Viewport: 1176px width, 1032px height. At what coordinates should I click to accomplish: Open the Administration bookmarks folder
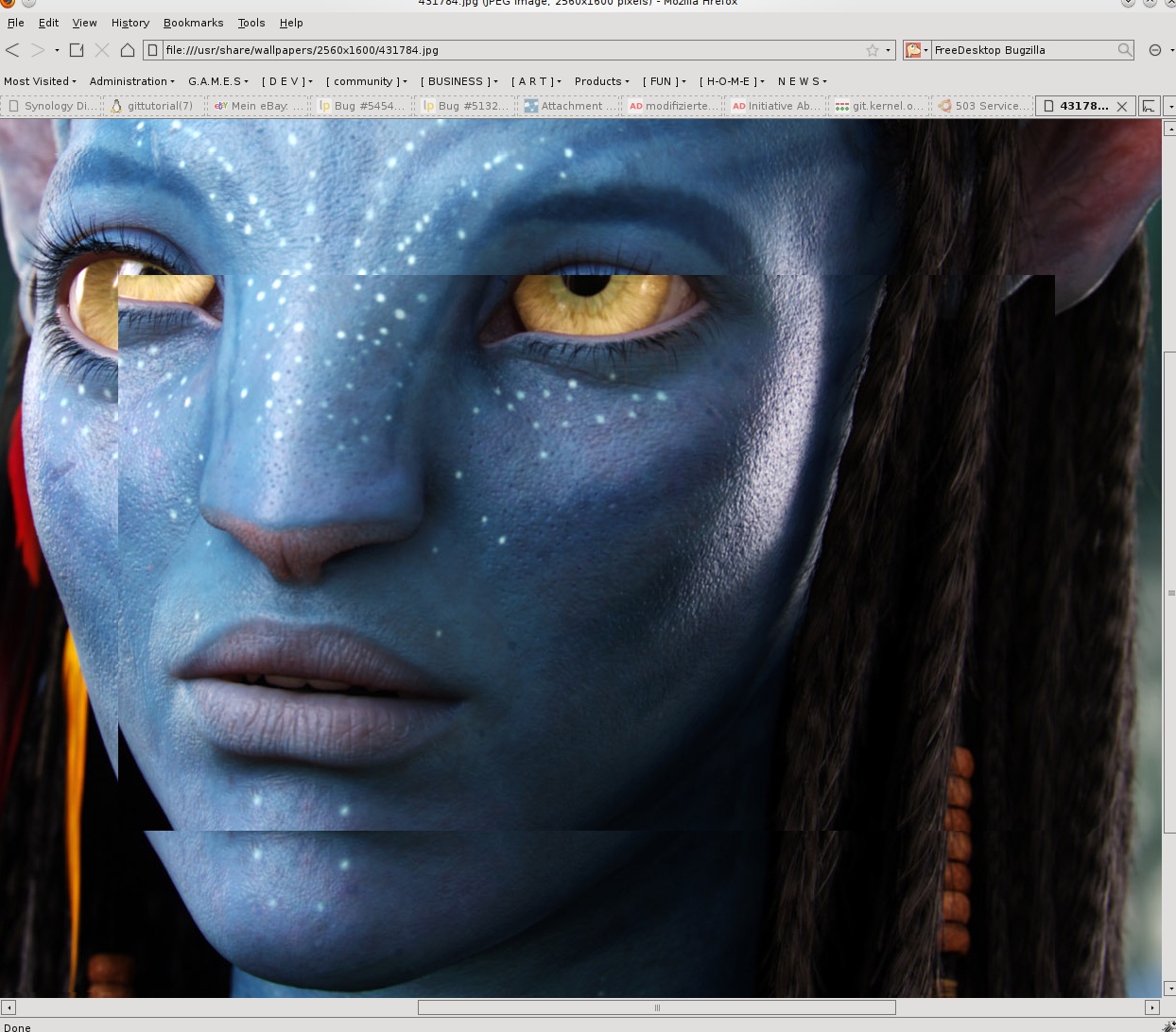(131, 81)
